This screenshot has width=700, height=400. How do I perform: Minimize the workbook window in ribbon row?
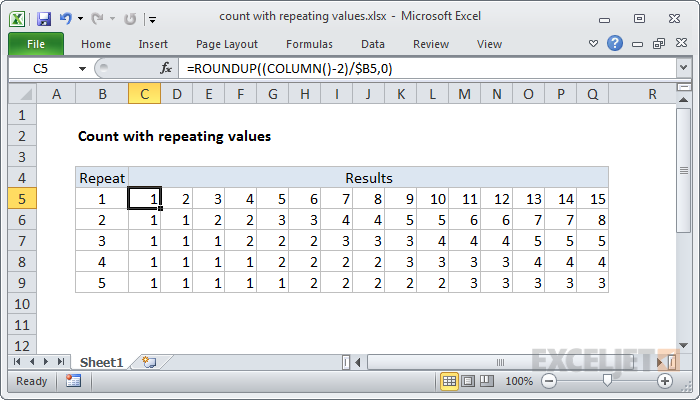point(638,44)
